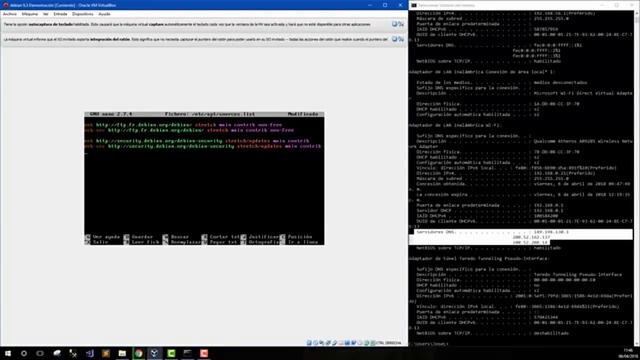Open the red application icon on taskbar
Image resolution: width=640 pixels, height=360 pixels.
tap(204, 353)
